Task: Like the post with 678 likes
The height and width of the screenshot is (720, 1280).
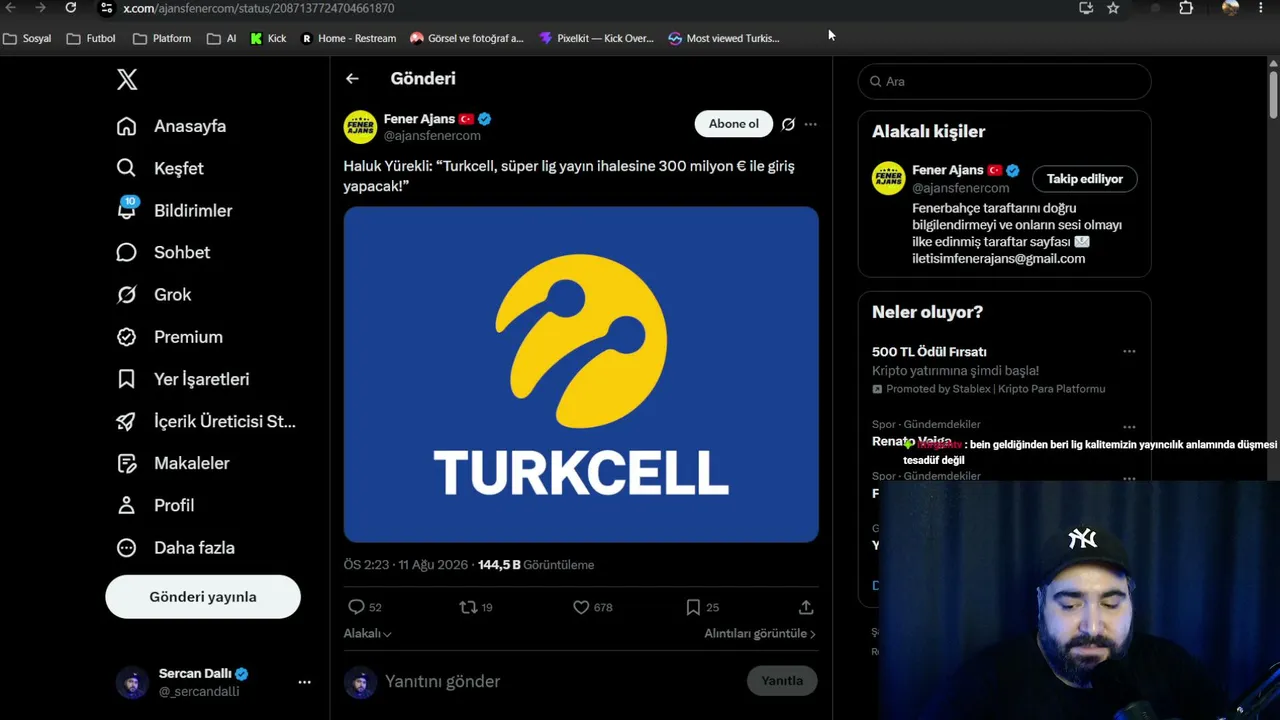Action: pyautogui.click(x=581, y=607)
